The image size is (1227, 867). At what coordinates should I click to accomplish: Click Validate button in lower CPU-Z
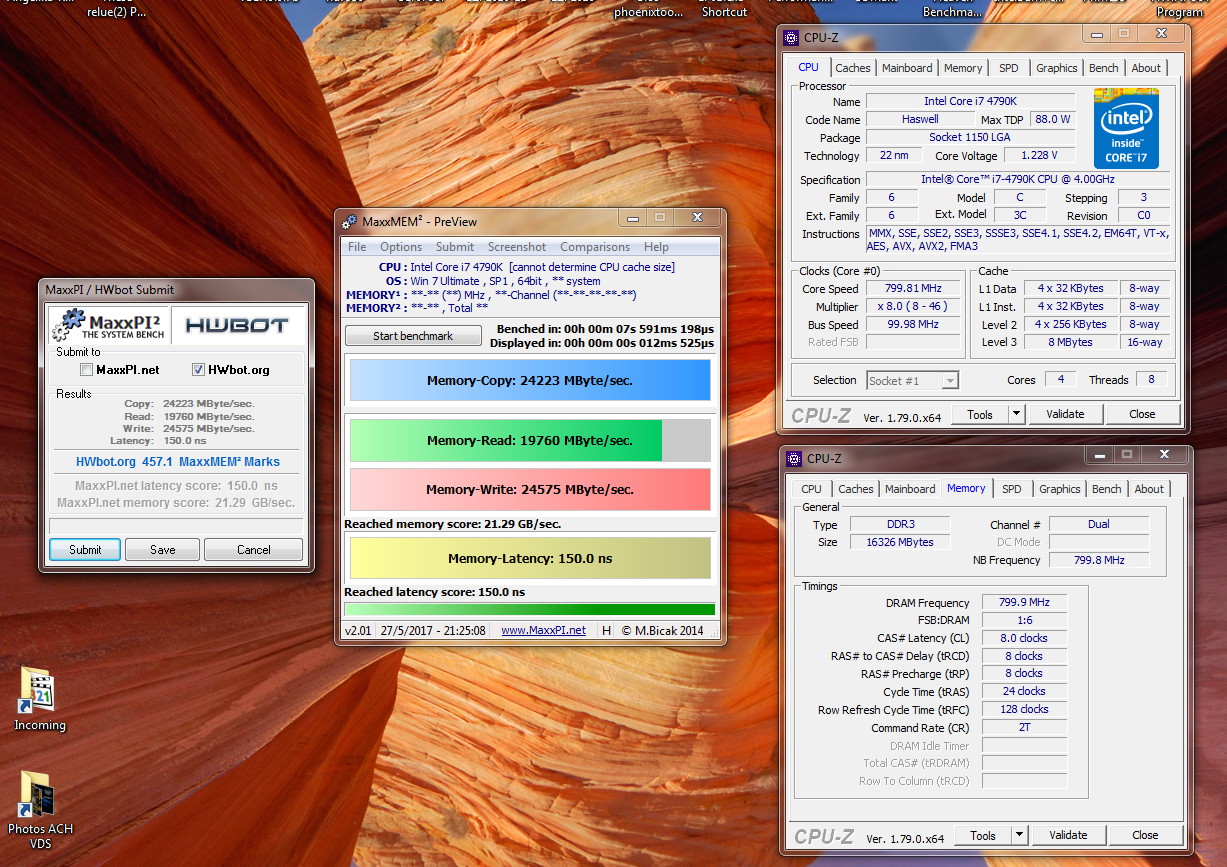tap(1068, 835)
